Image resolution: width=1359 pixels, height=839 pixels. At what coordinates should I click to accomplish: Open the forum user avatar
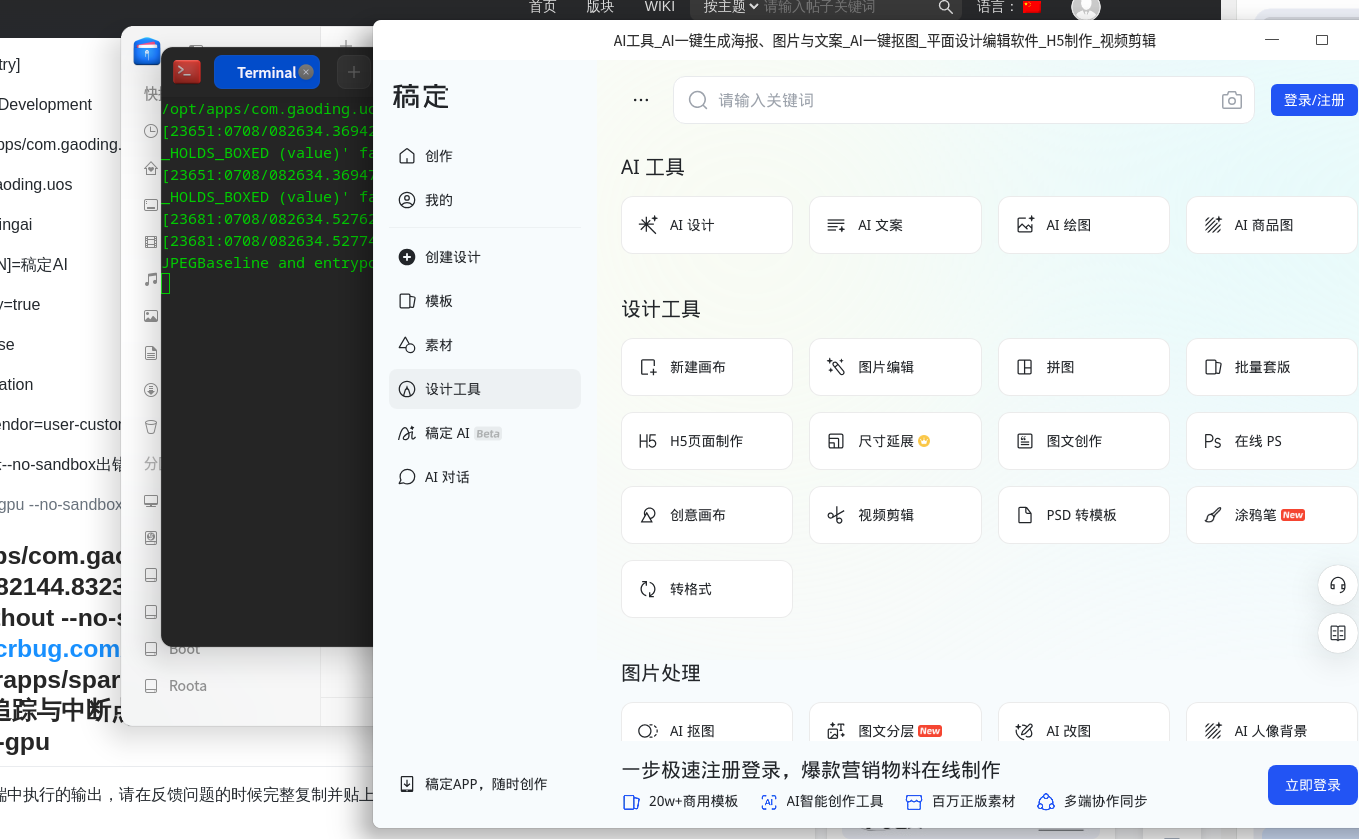pos(1086,8)
